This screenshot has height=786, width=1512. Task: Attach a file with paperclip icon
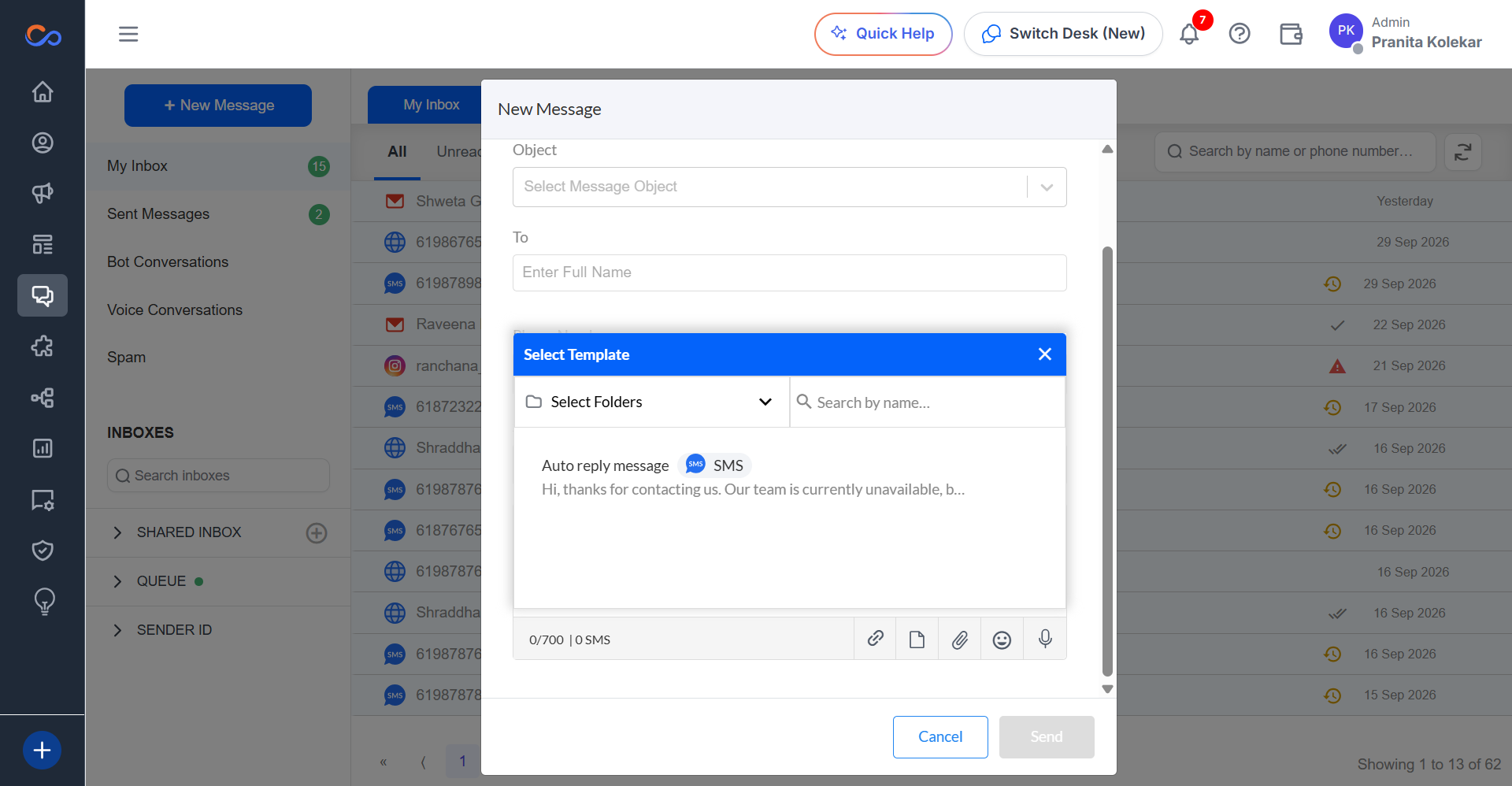pos(959,639)
